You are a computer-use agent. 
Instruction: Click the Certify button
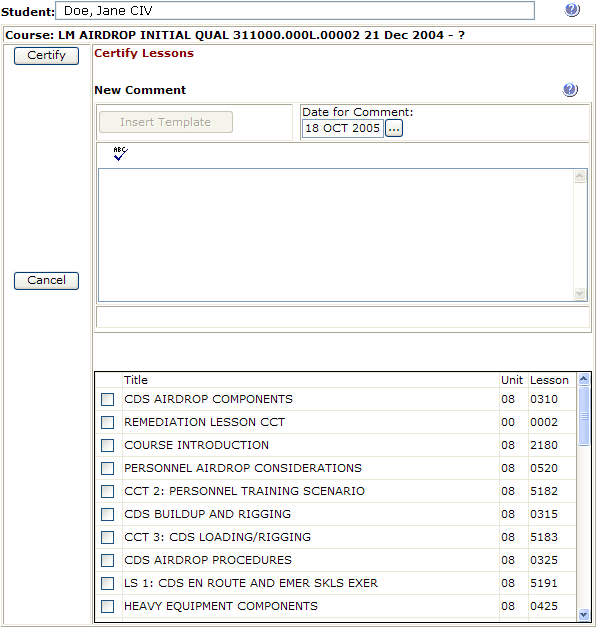point(46,56)
